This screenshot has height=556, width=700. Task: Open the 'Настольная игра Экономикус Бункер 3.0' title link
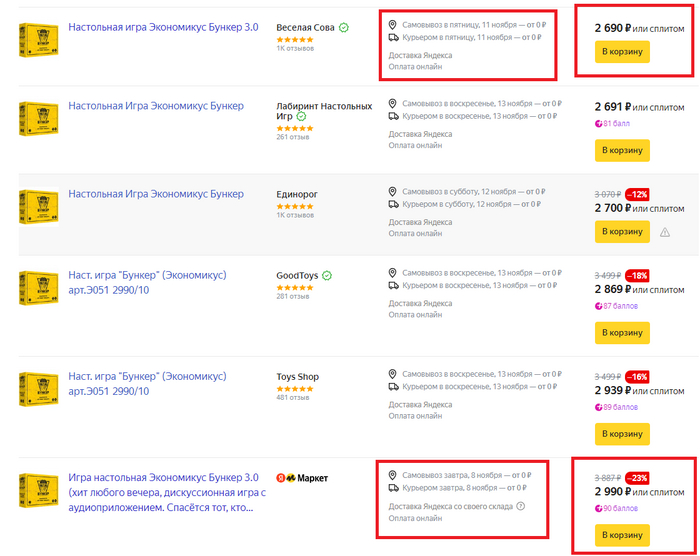163,27
